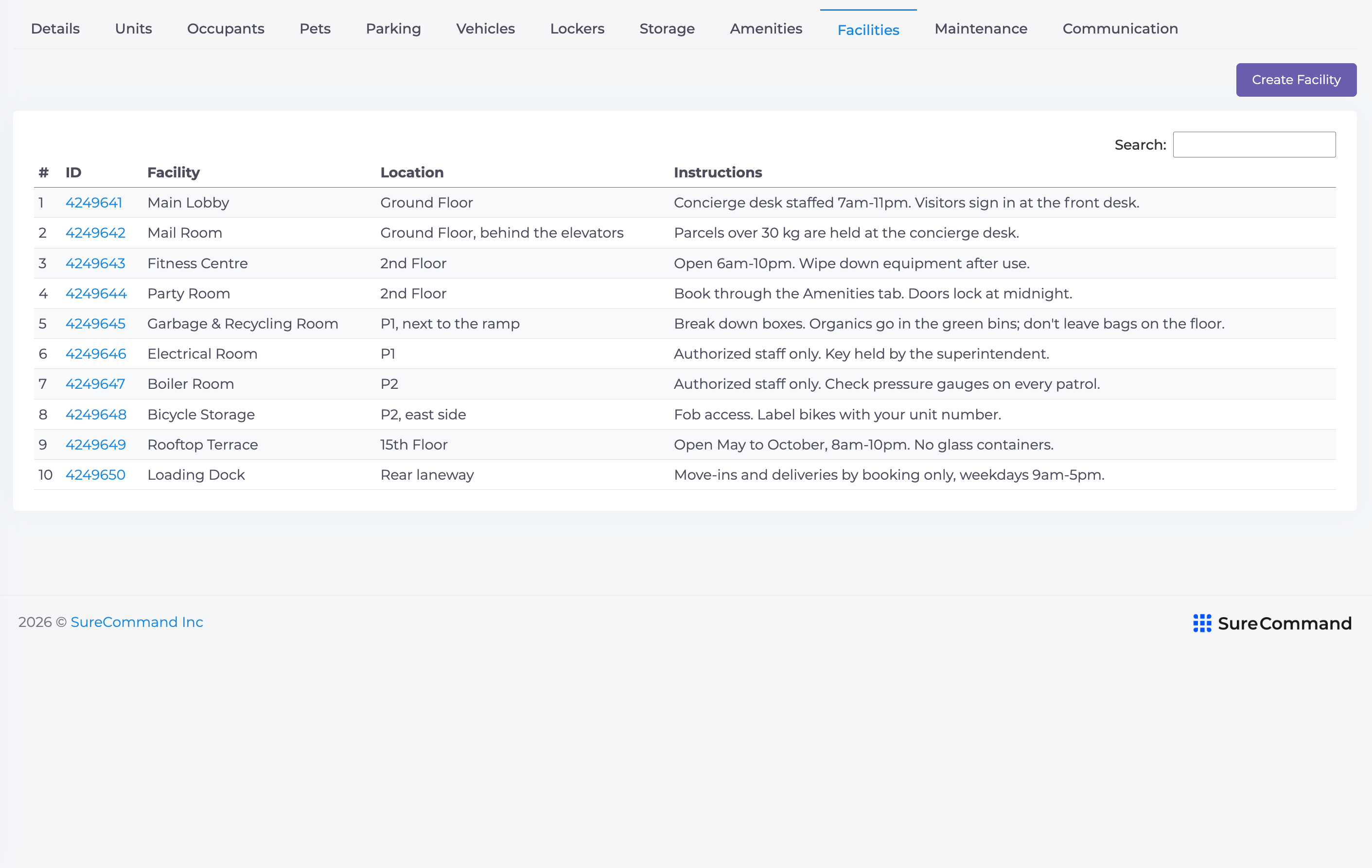The width and height of the screenshot is (1372, 868).
Task: Open facility ID 4249641 link
Action: point(94,203)
